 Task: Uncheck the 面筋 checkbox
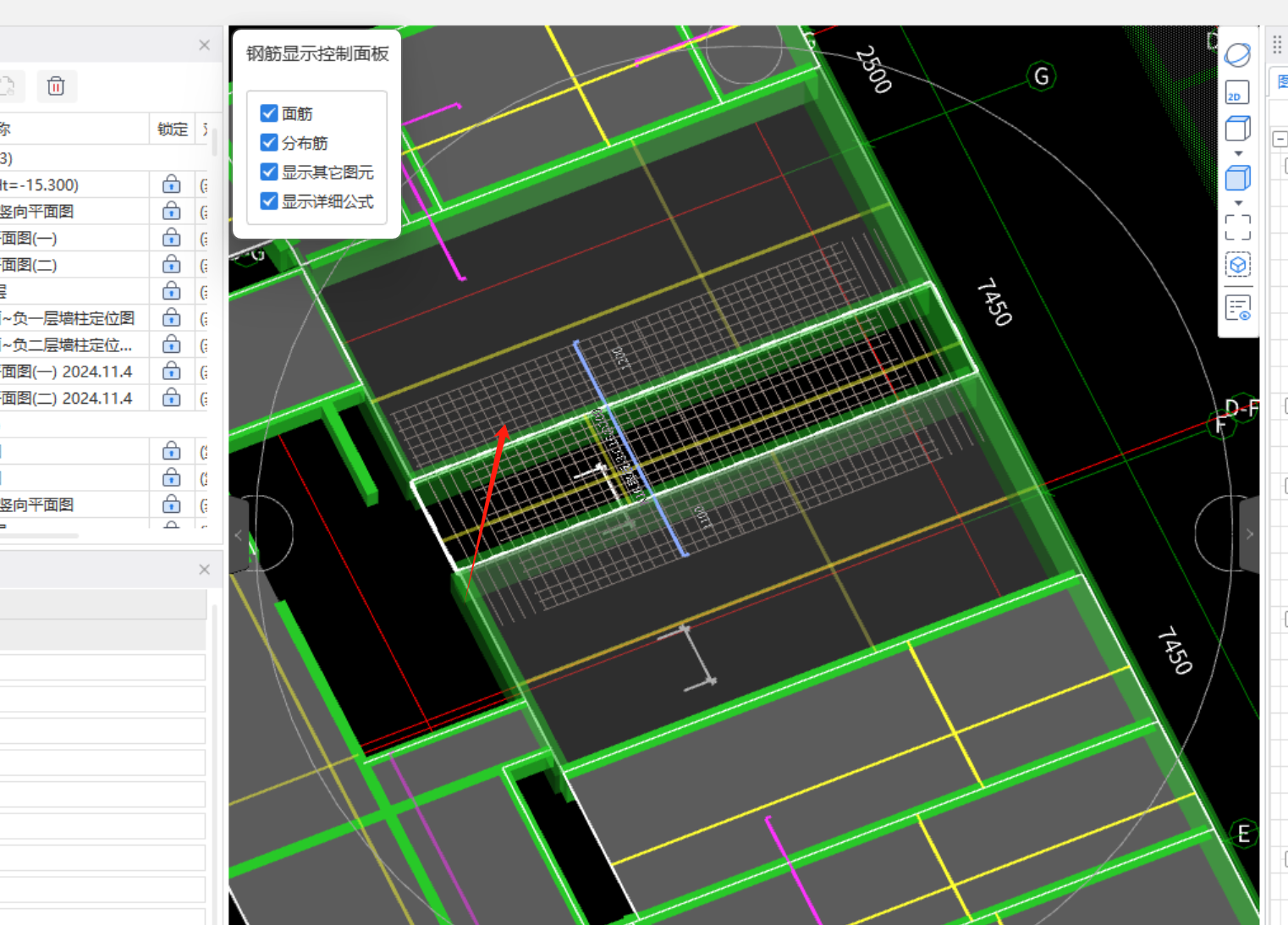pyautogui.click(x=269, y=113)
